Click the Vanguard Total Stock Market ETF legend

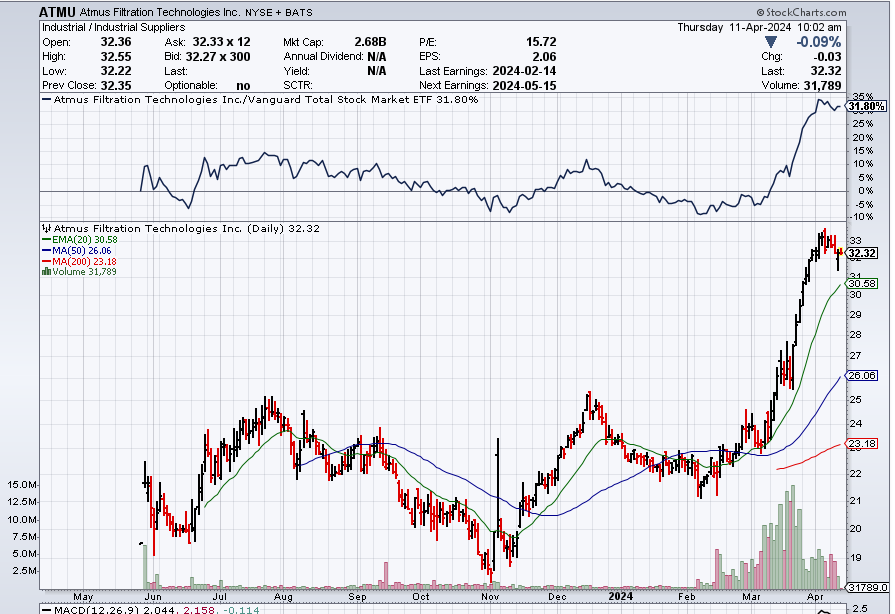point(260,99)
